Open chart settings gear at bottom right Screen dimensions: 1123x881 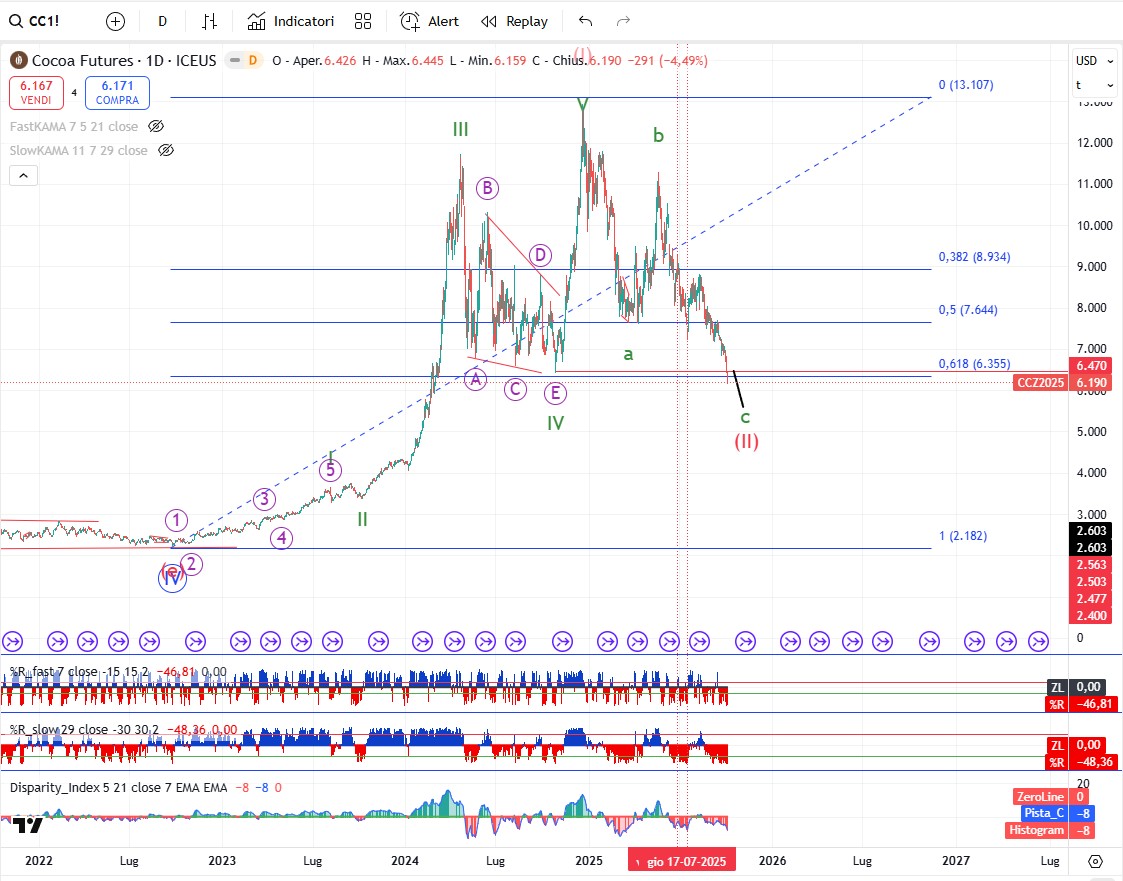[1095, 861]
